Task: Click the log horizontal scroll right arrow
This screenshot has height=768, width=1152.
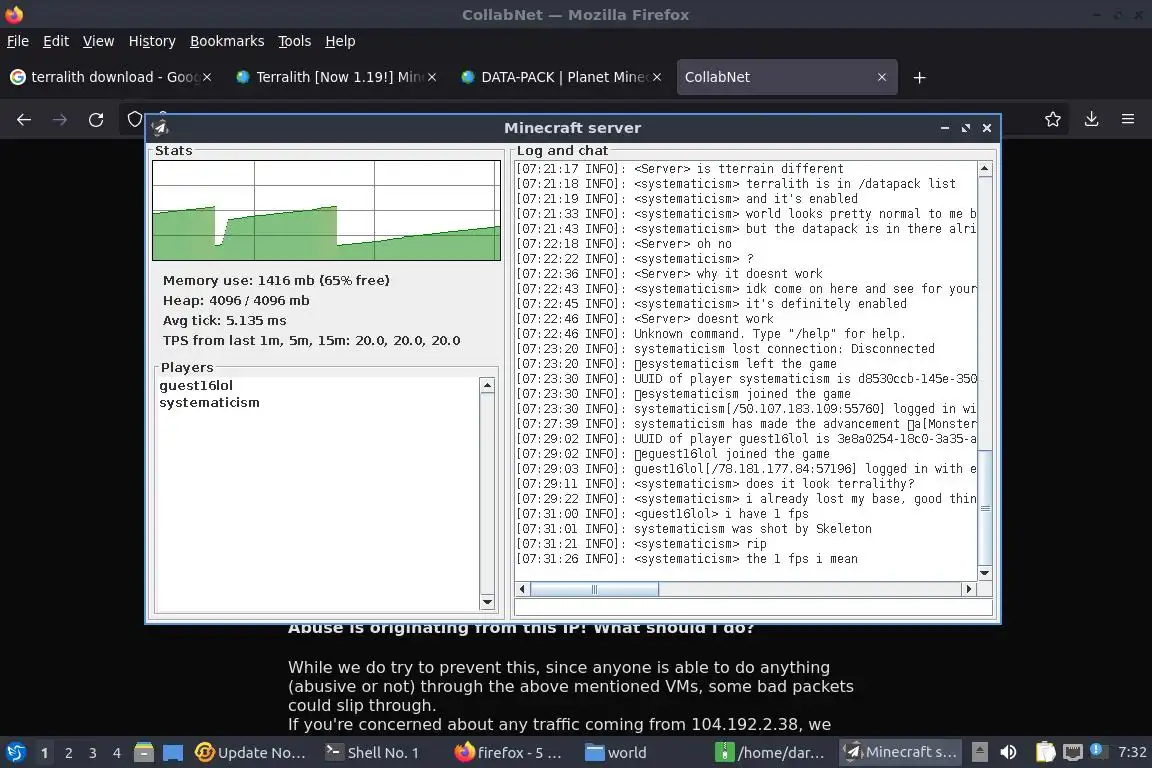Action: pyautogui.click(x=968, y=589)
